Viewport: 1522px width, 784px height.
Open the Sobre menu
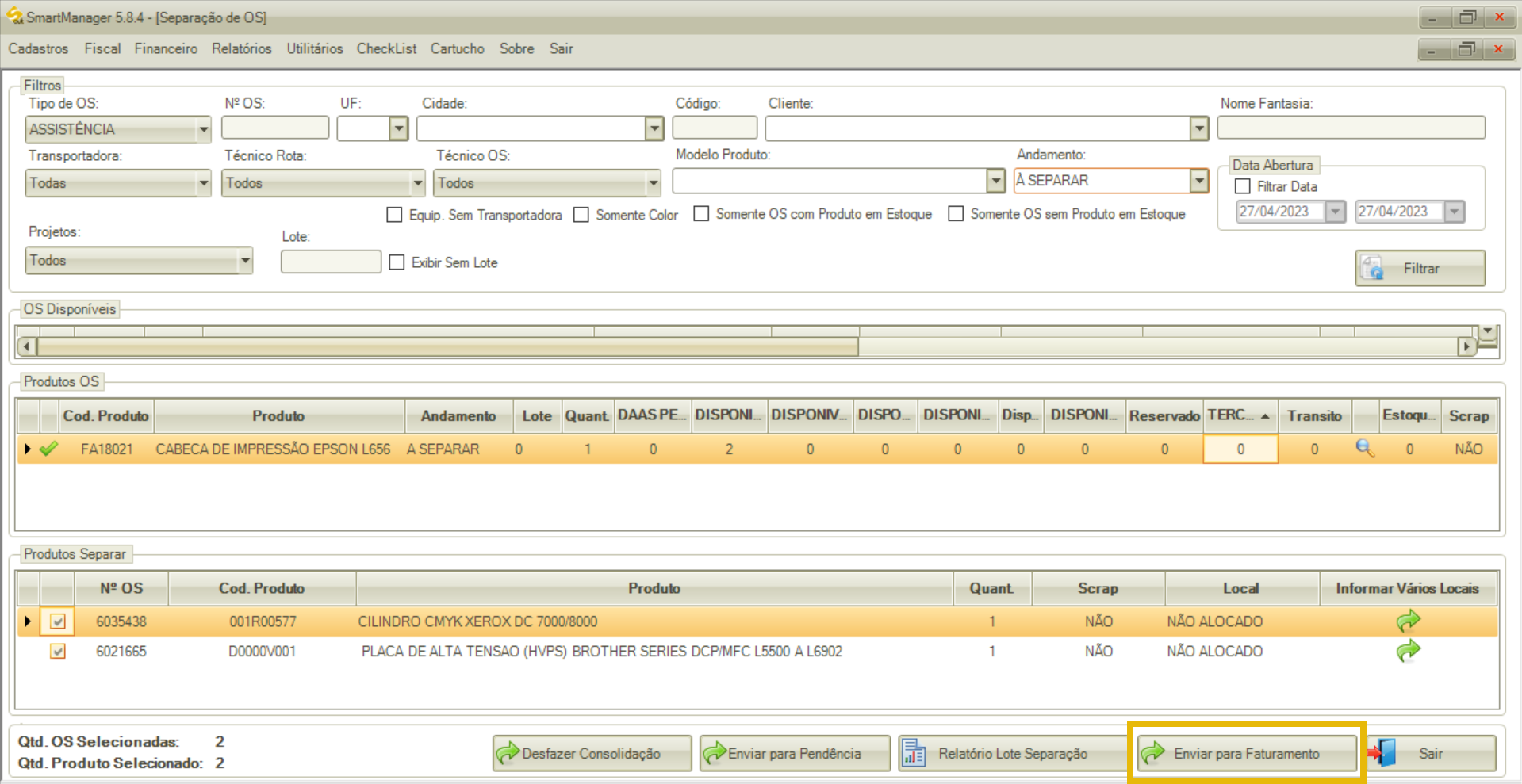click(x=516, y=48)
